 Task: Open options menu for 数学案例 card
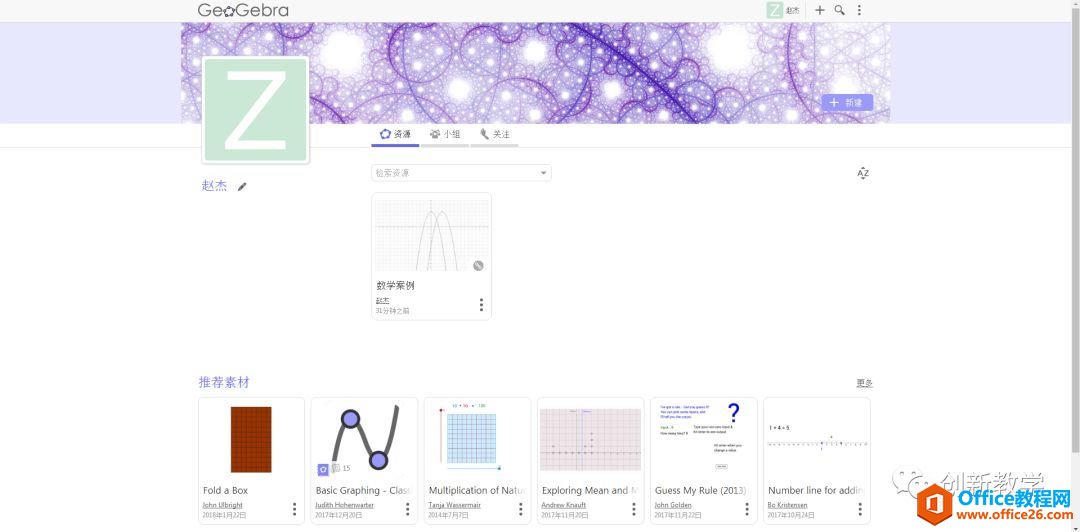tap(481, 305)
